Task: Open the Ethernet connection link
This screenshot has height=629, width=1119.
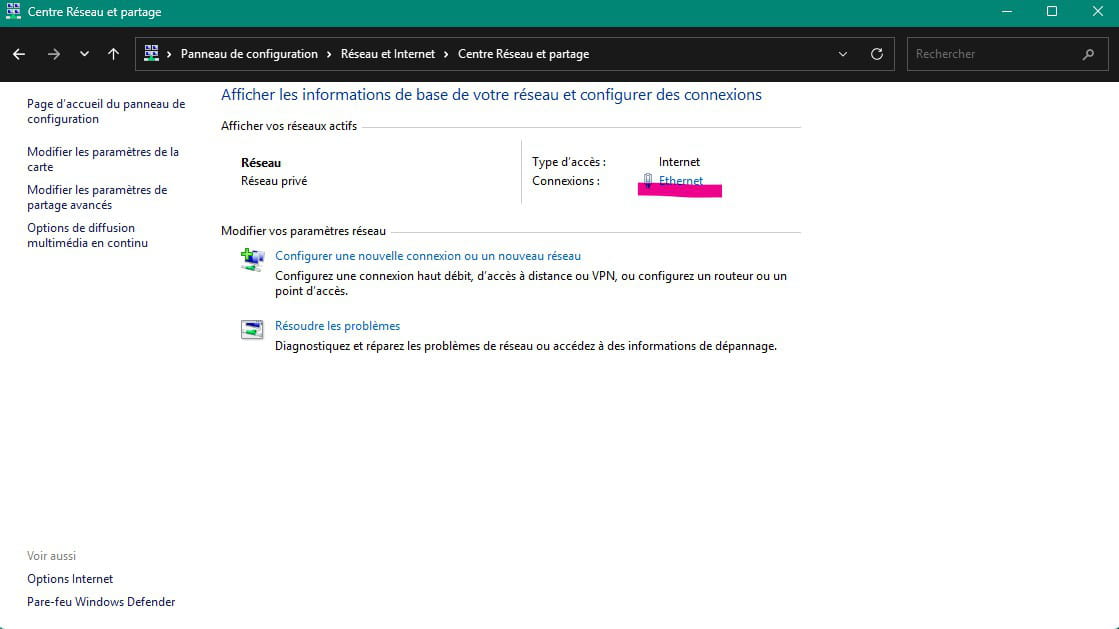Action: pos(680,181)
